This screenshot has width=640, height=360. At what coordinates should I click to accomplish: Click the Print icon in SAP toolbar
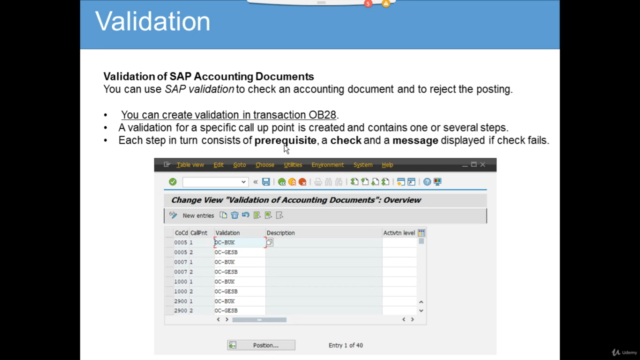pyautogui.click(x=318, y=182)
